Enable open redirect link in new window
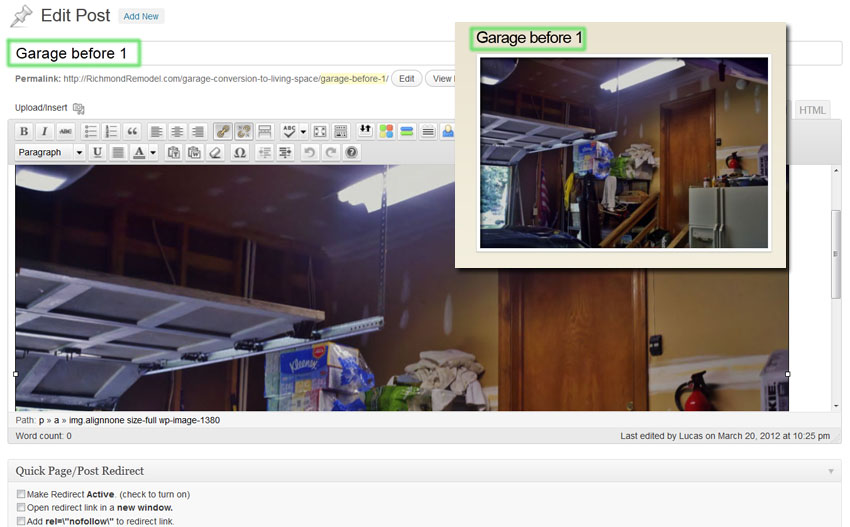Viewport: 850px width, 527px height. click(x=21, y=507)
